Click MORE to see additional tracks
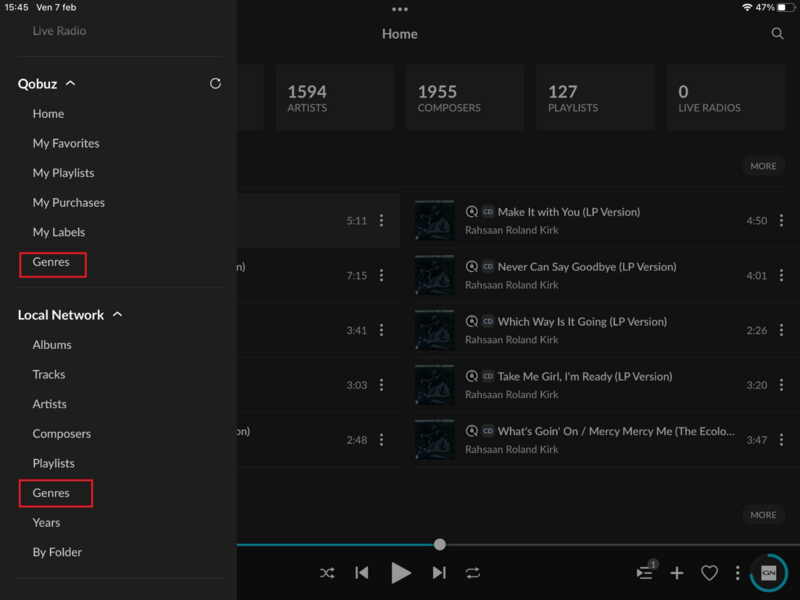Screen dimensions: 800x600 762,166
